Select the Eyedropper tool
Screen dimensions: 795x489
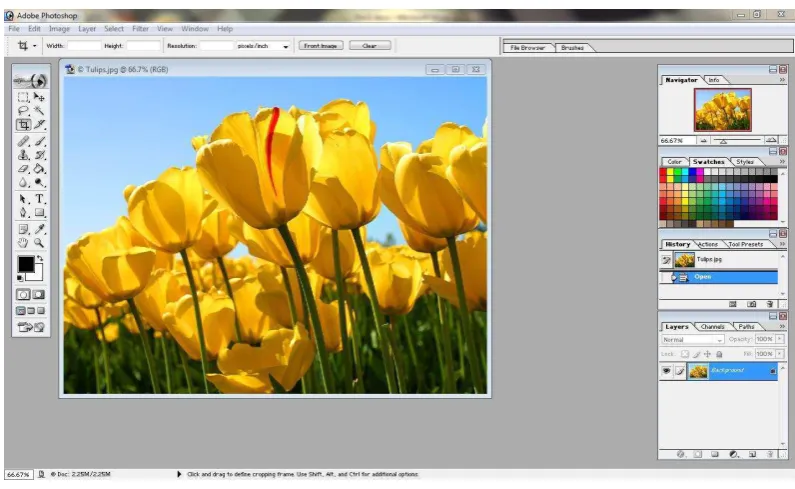[x=39, y=229]
